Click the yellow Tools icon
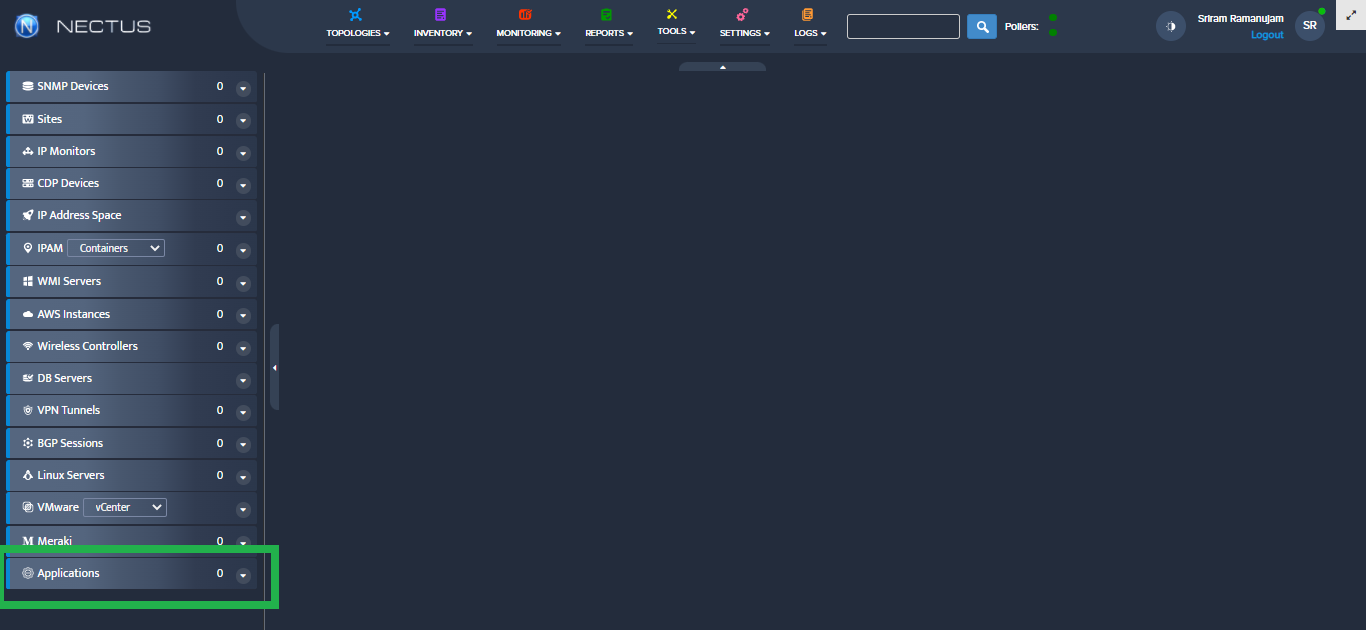This screenshot has width=1366, height=630. (672, 14)
